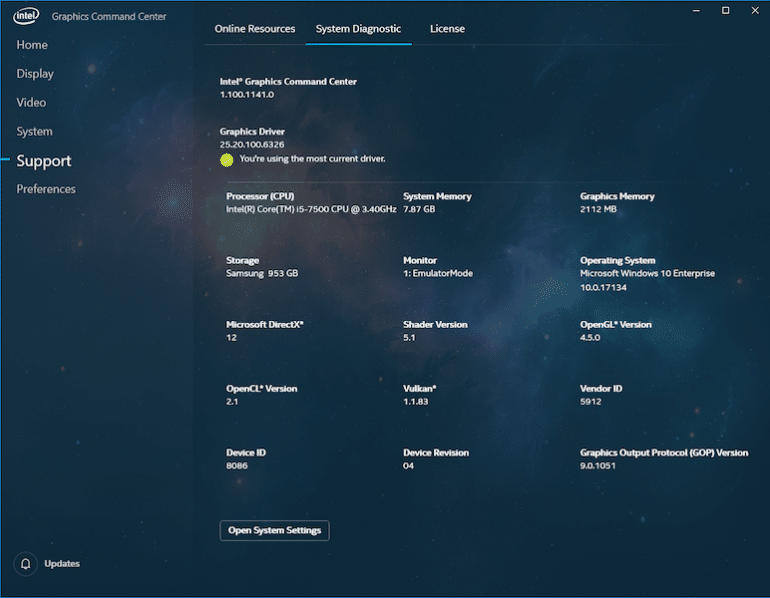Switch to the Online Resources tab
This screenshot has width=770, height=598.
tap(255, 29)
